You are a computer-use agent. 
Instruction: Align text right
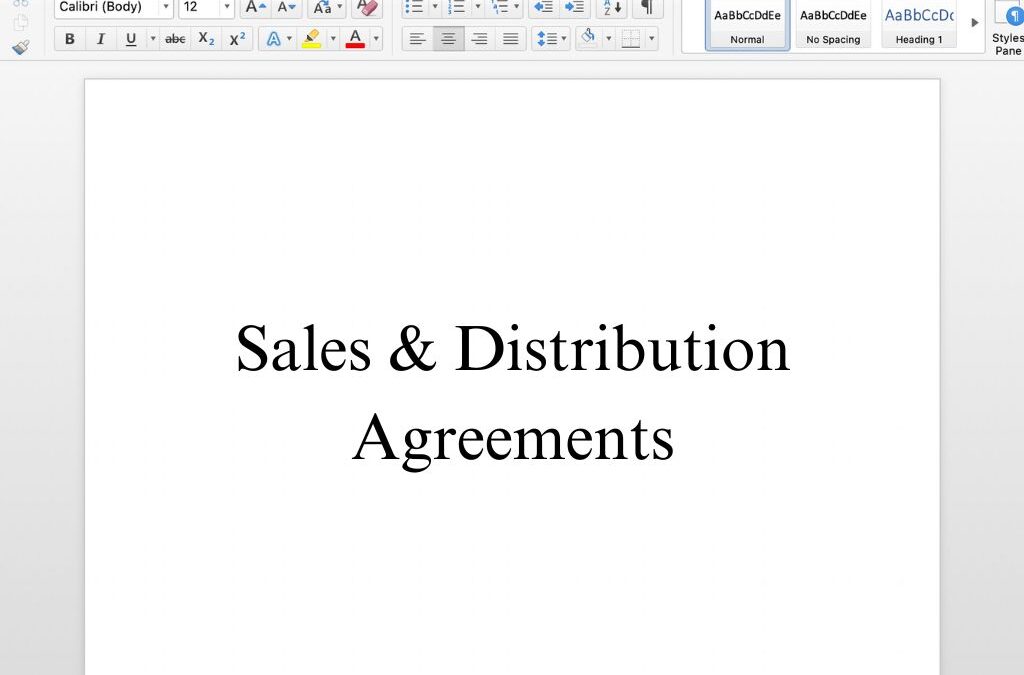(479, 39)
